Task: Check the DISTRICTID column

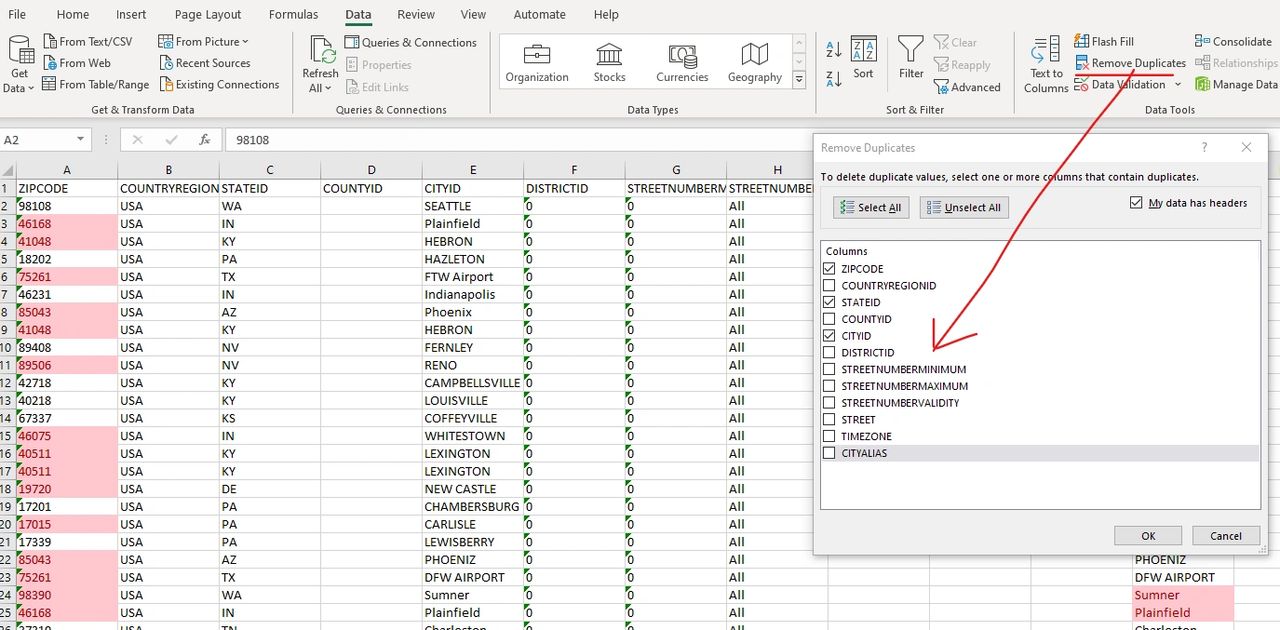Action: click(829, 352)
